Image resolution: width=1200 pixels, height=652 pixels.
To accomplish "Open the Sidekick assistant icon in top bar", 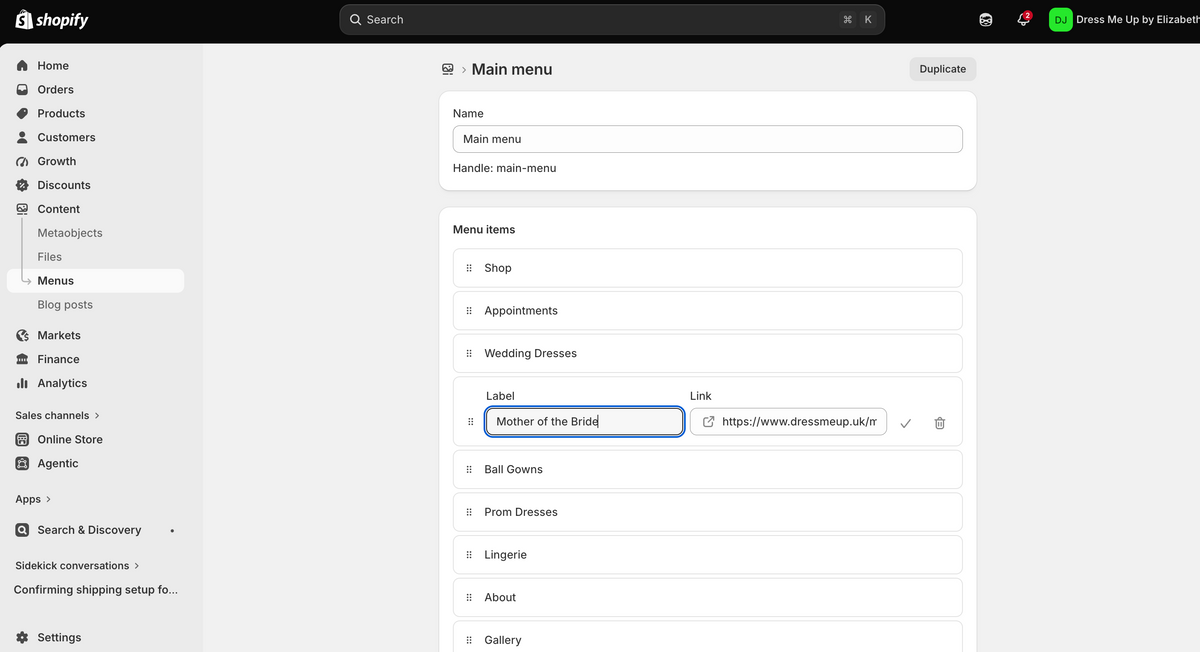I will [x=986, y=20].
